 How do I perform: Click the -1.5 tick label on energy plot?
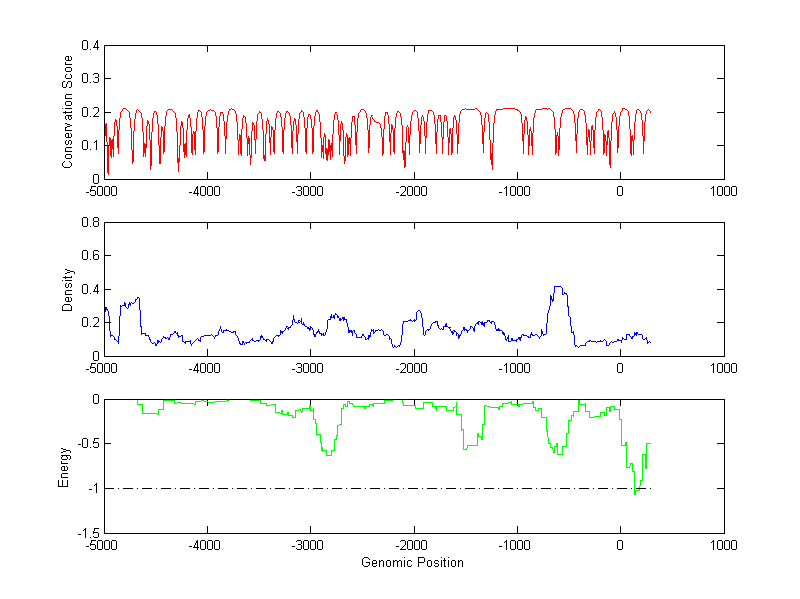point(87,534)
